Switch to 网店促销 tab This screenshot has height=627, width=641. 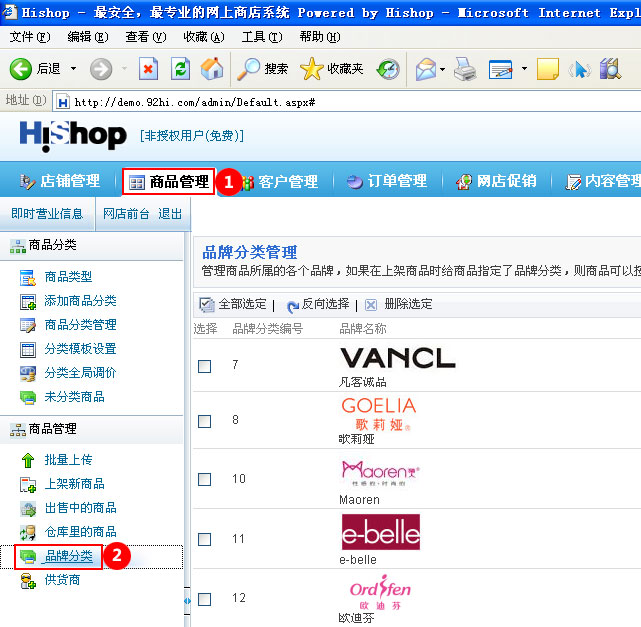tap(496, 181)
